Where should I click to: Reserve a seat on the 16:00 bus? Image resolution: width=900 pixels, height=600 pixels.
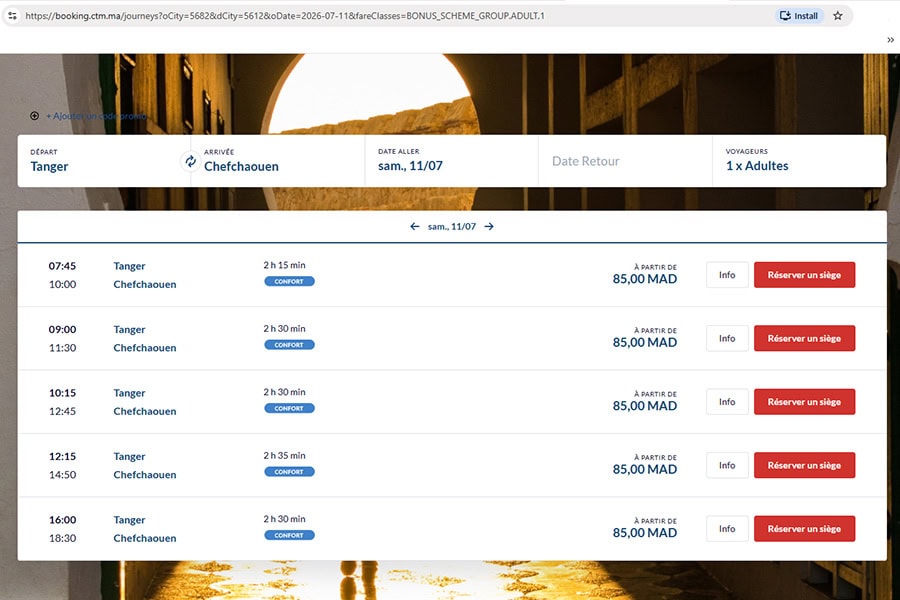click(x=804, y=529)
